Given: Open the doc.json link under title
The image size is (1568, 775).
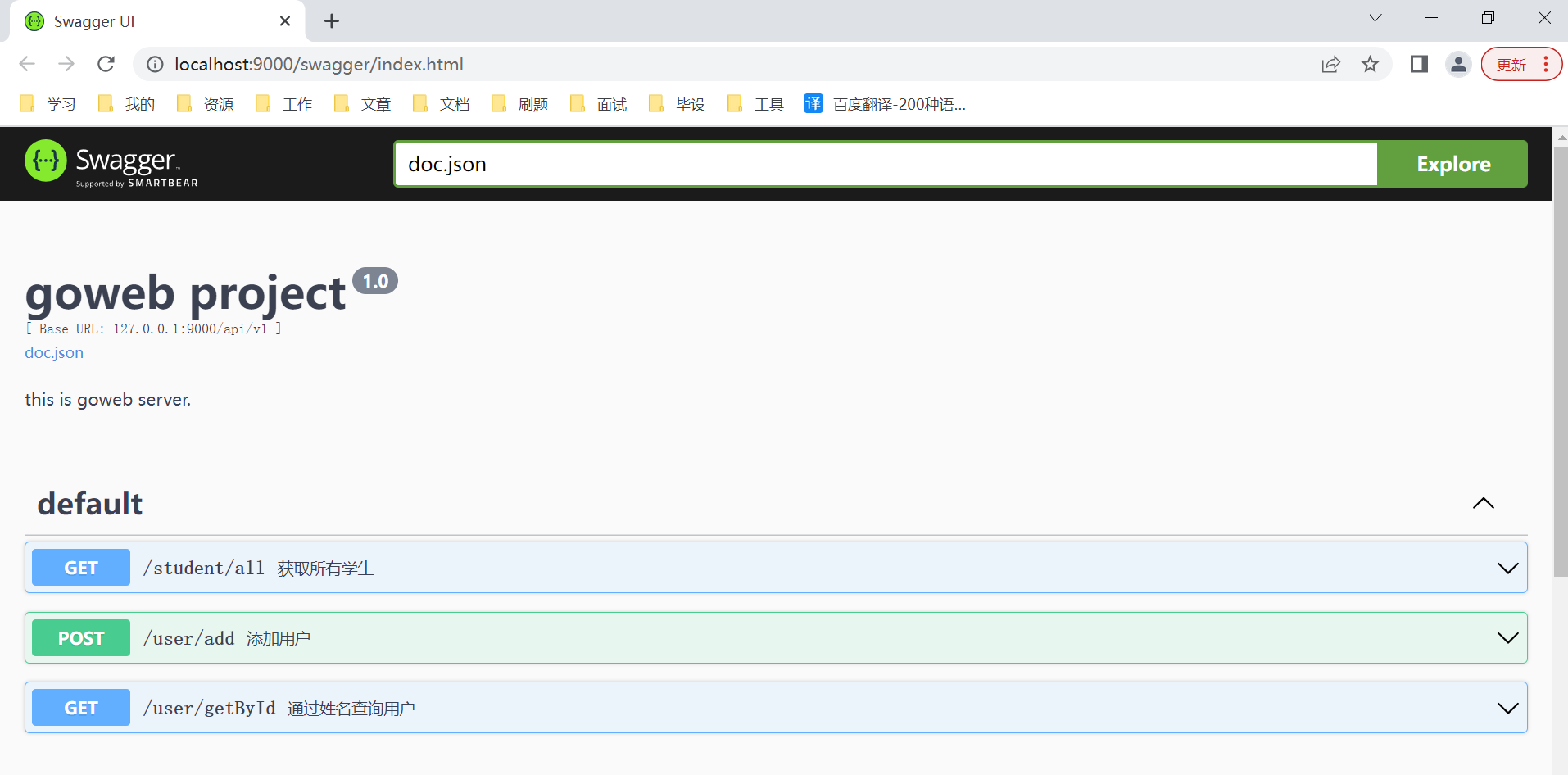Looking at the screenshot, I should (54, 352).
